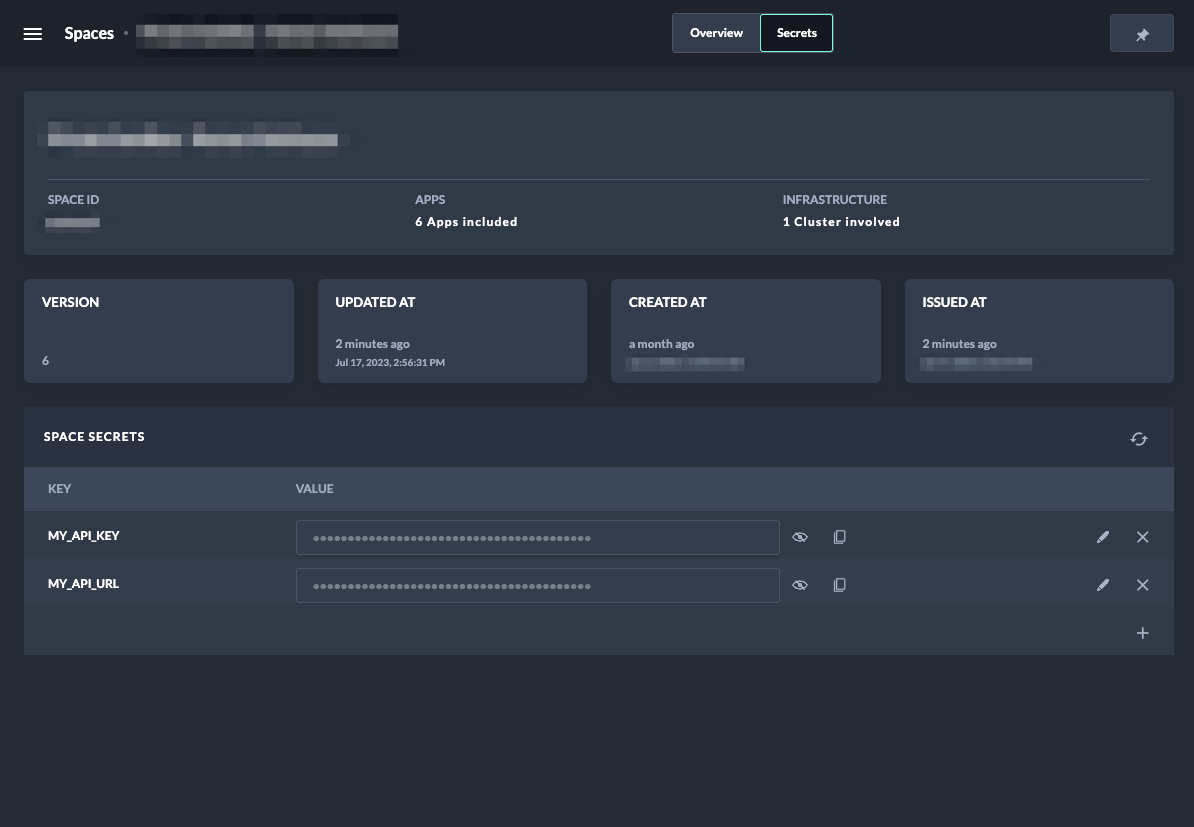The height and width of the screenshot is (827, 1194).
Task: Select the Secrets tab
Action: (x=796, y=33)
